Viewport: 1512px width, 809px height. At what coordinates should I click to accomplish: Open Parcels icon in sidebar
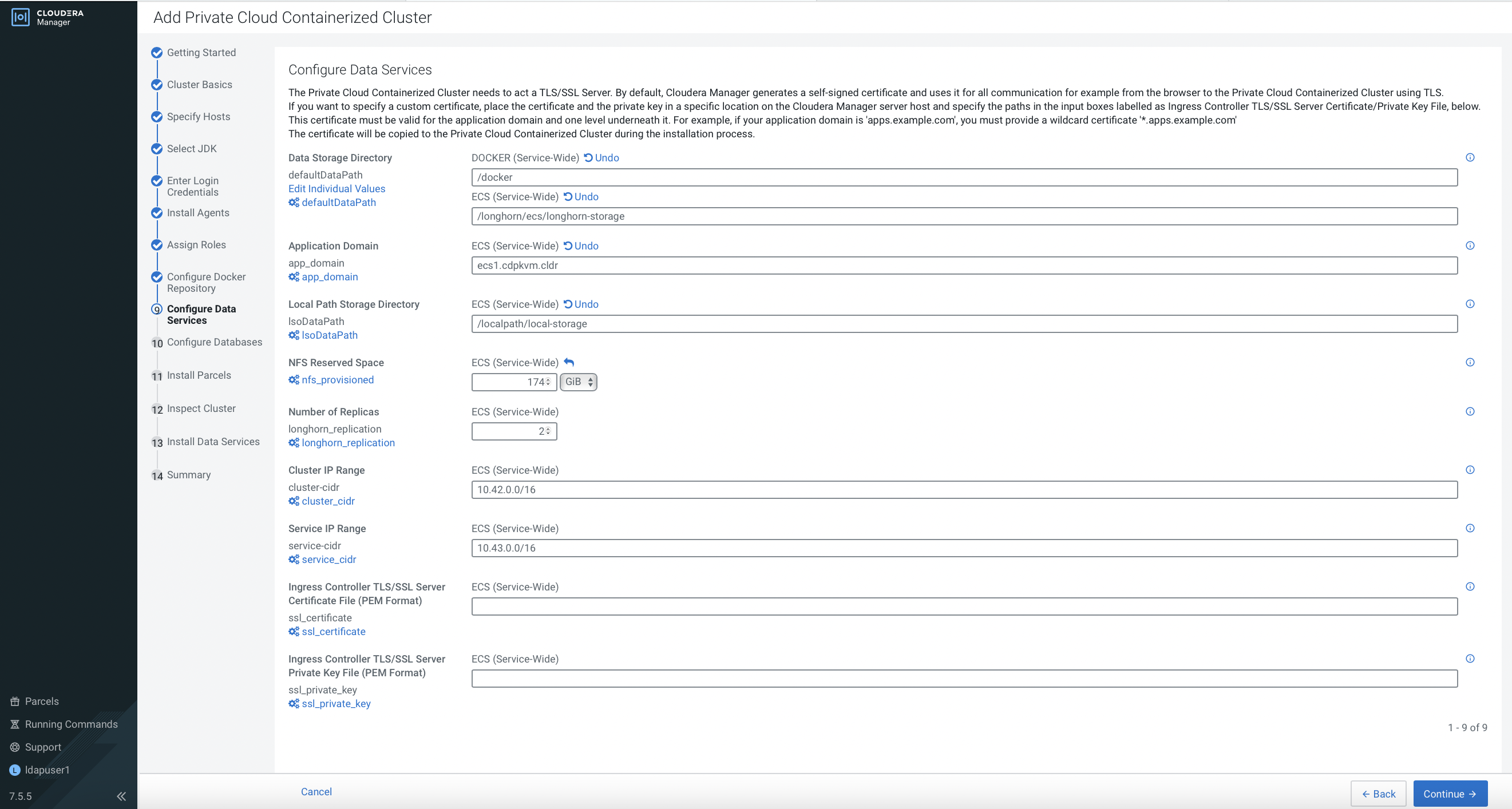click(x=15, y=701)
